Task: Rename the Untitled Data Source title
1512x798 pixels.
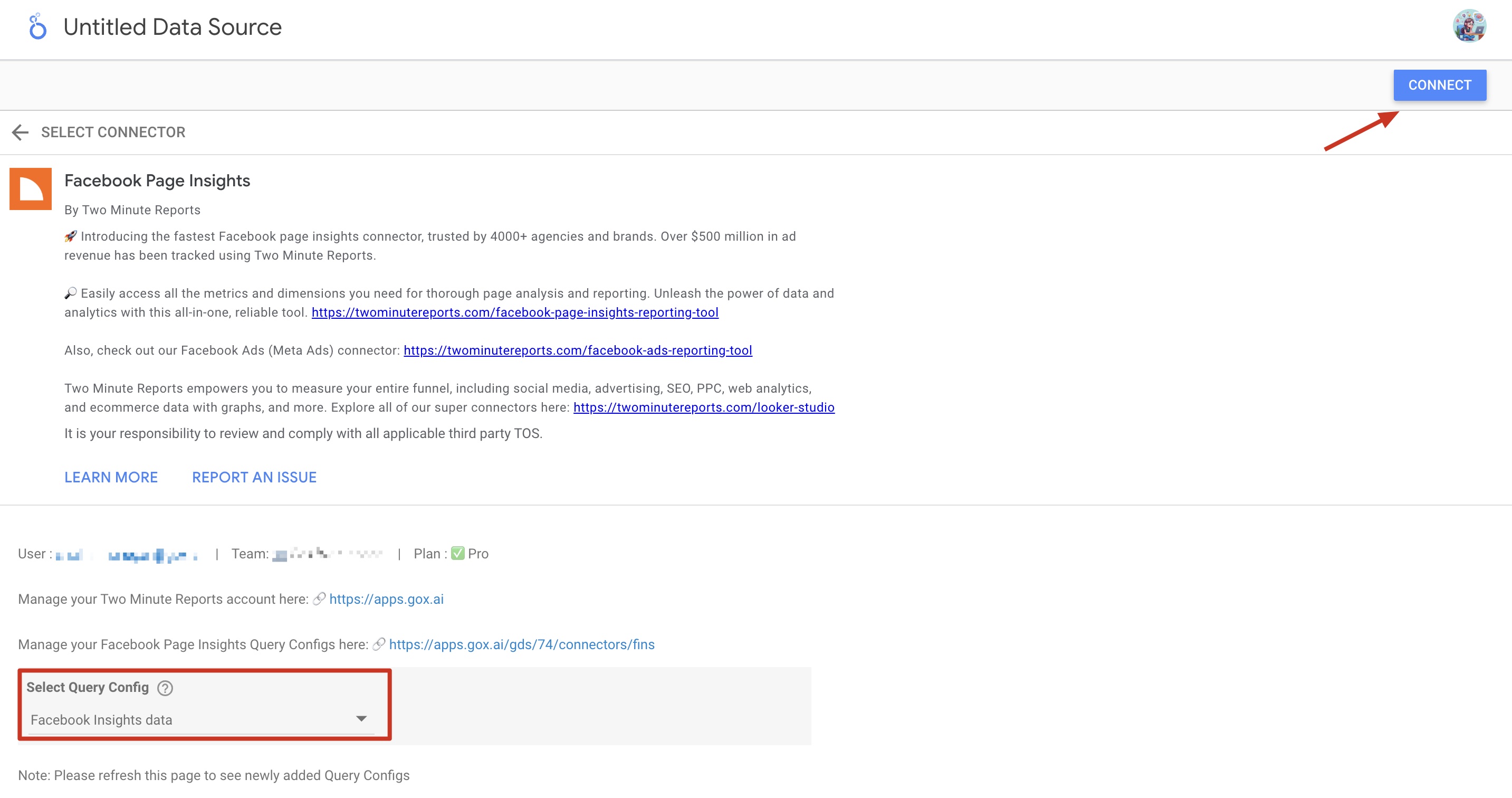Action: click(173, 27)
